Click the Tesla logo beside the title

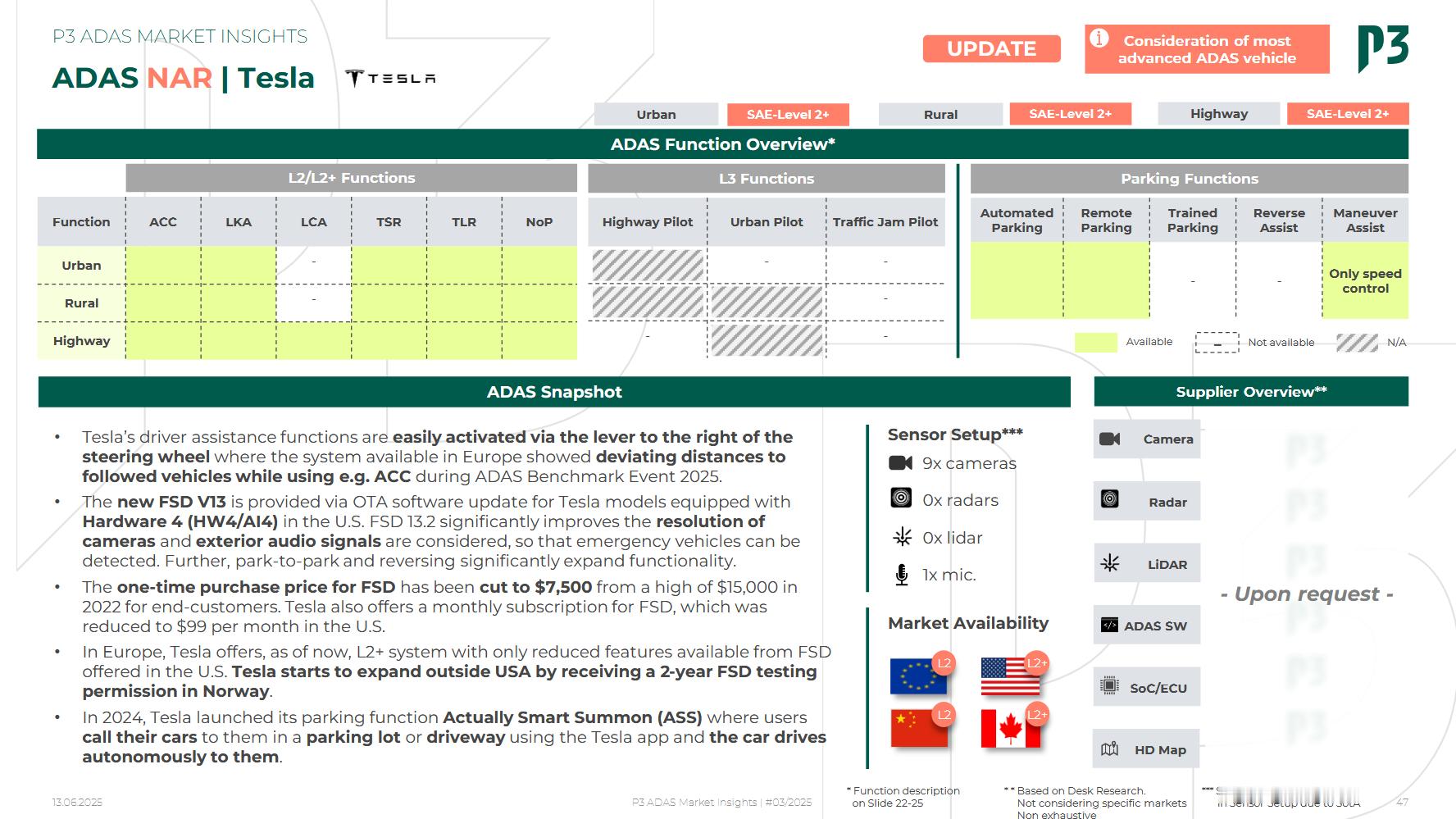(x=390, y=78)
